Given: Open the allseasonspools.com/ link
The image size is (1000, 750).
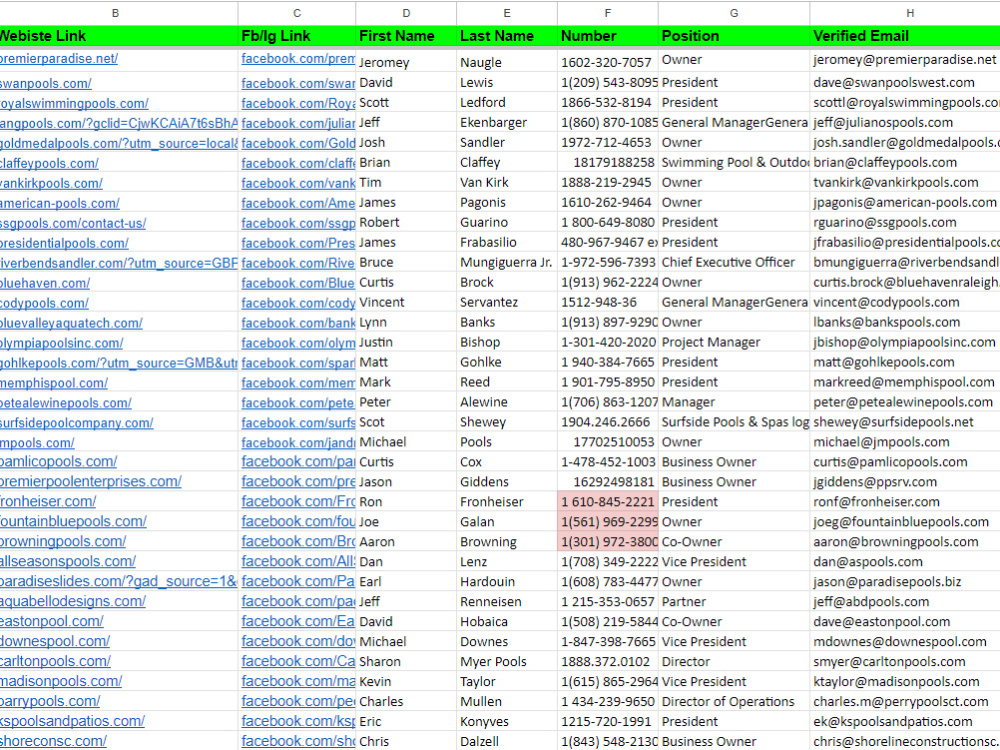Looking at the screenshot, I should (x=68, y=561).
